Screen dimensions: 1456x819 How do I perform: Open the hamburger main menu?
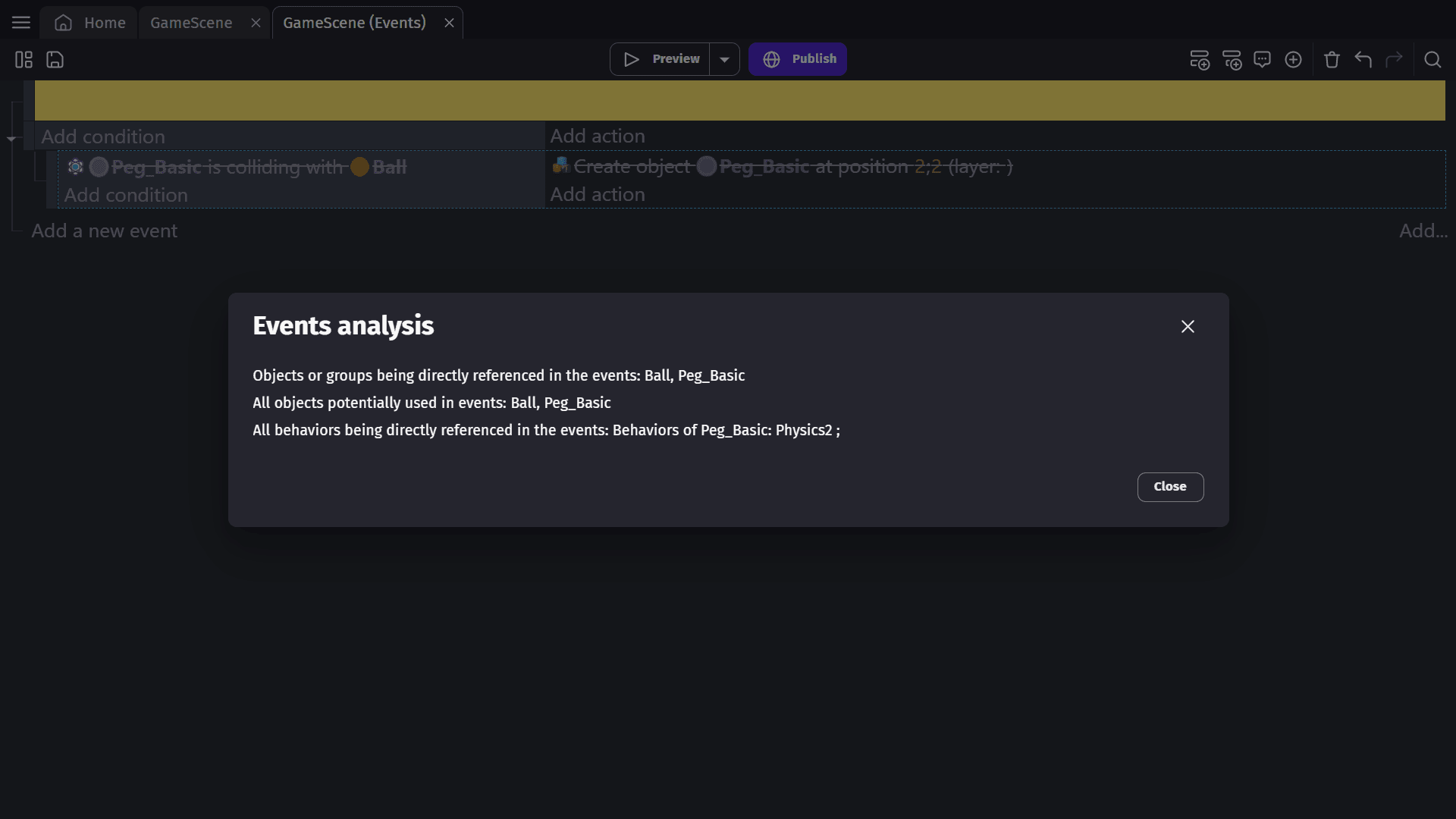coord(21,23)
